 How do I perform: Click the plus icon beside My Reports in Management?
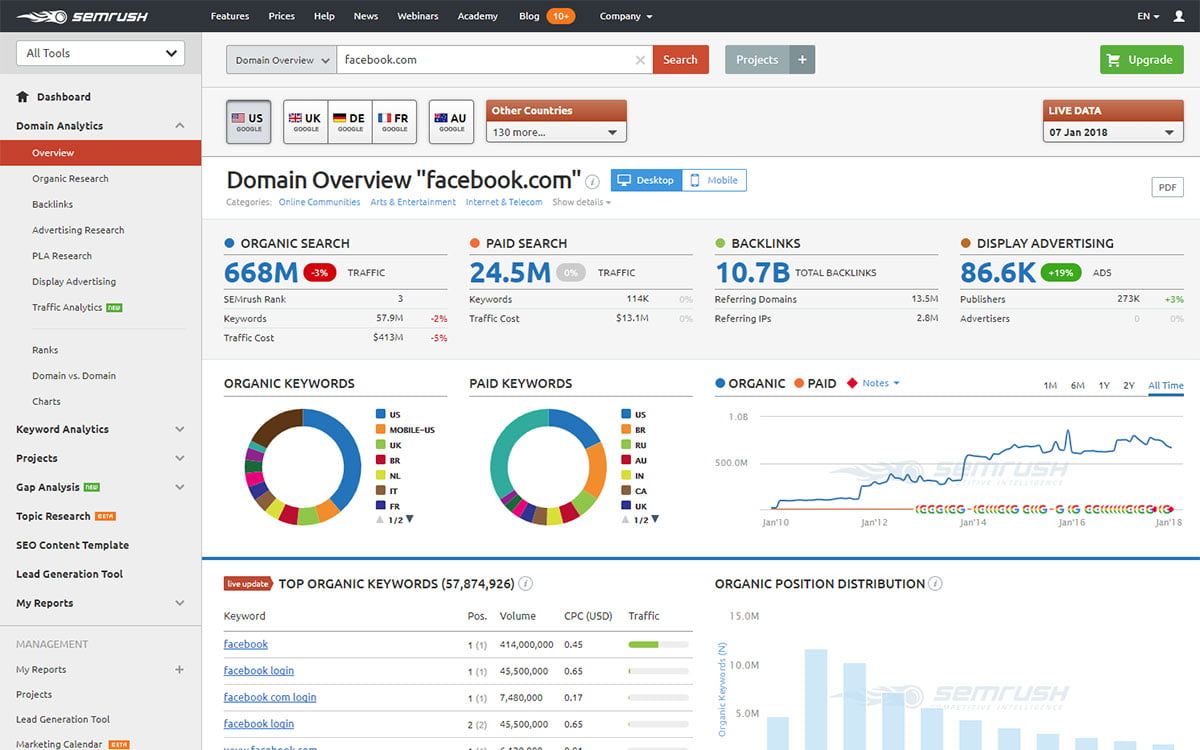[179, 670]
